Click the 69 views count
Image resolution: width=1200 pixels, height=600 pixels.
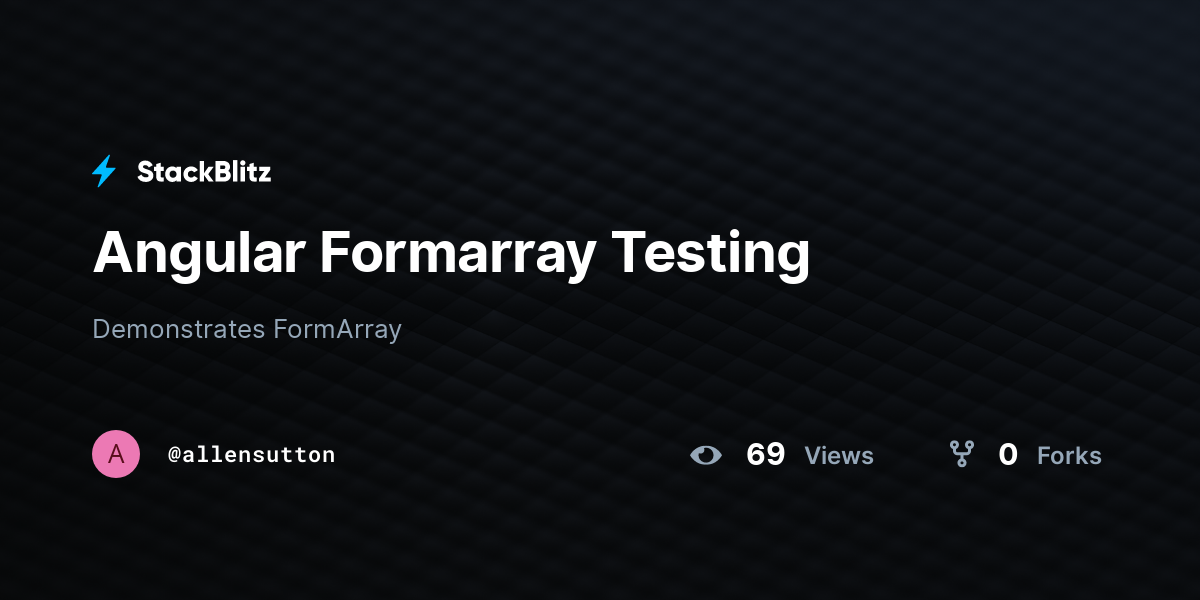[x=766, y=455]
